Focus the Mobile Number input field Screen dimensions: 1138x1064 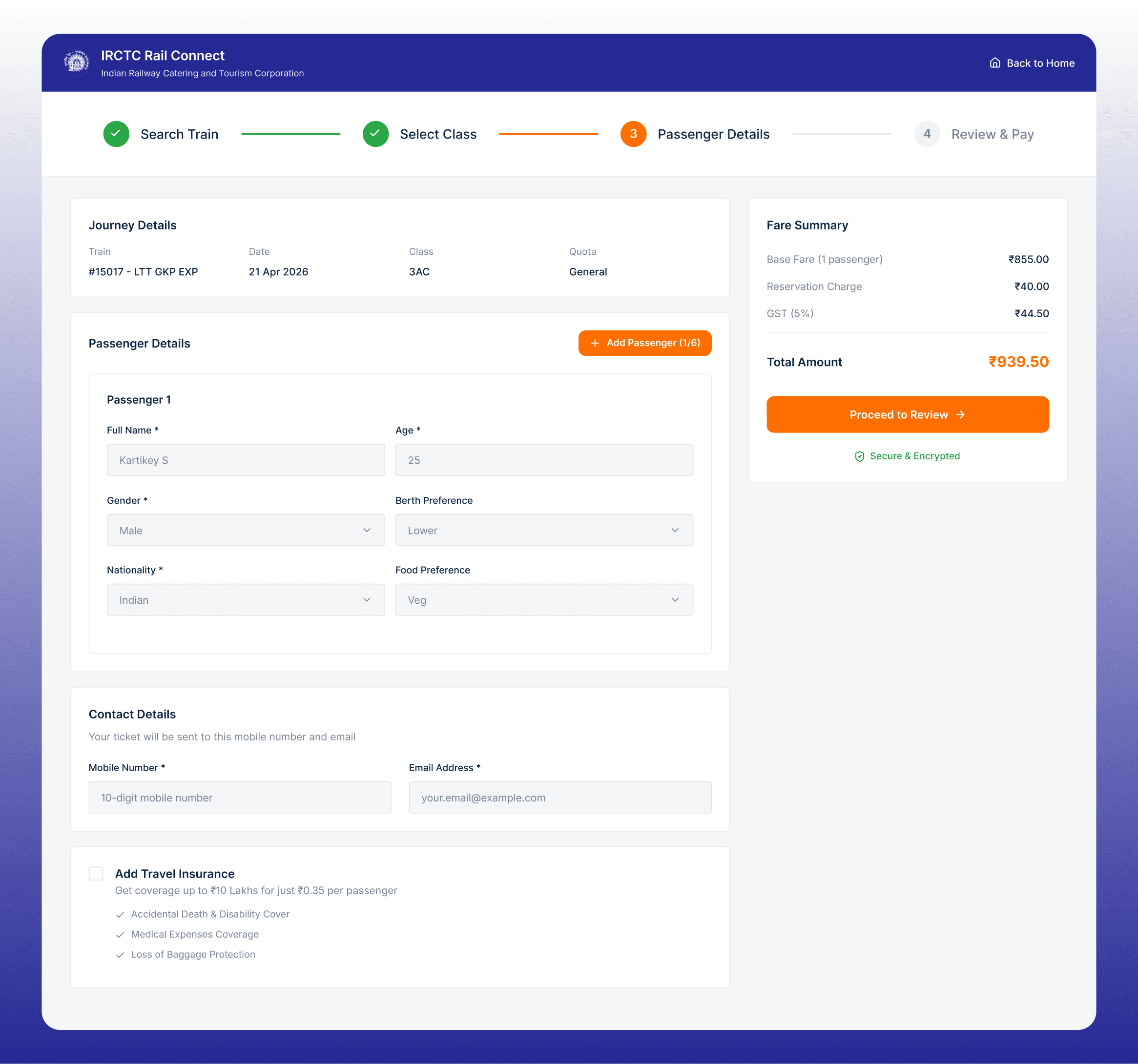(x=240, y=798)
